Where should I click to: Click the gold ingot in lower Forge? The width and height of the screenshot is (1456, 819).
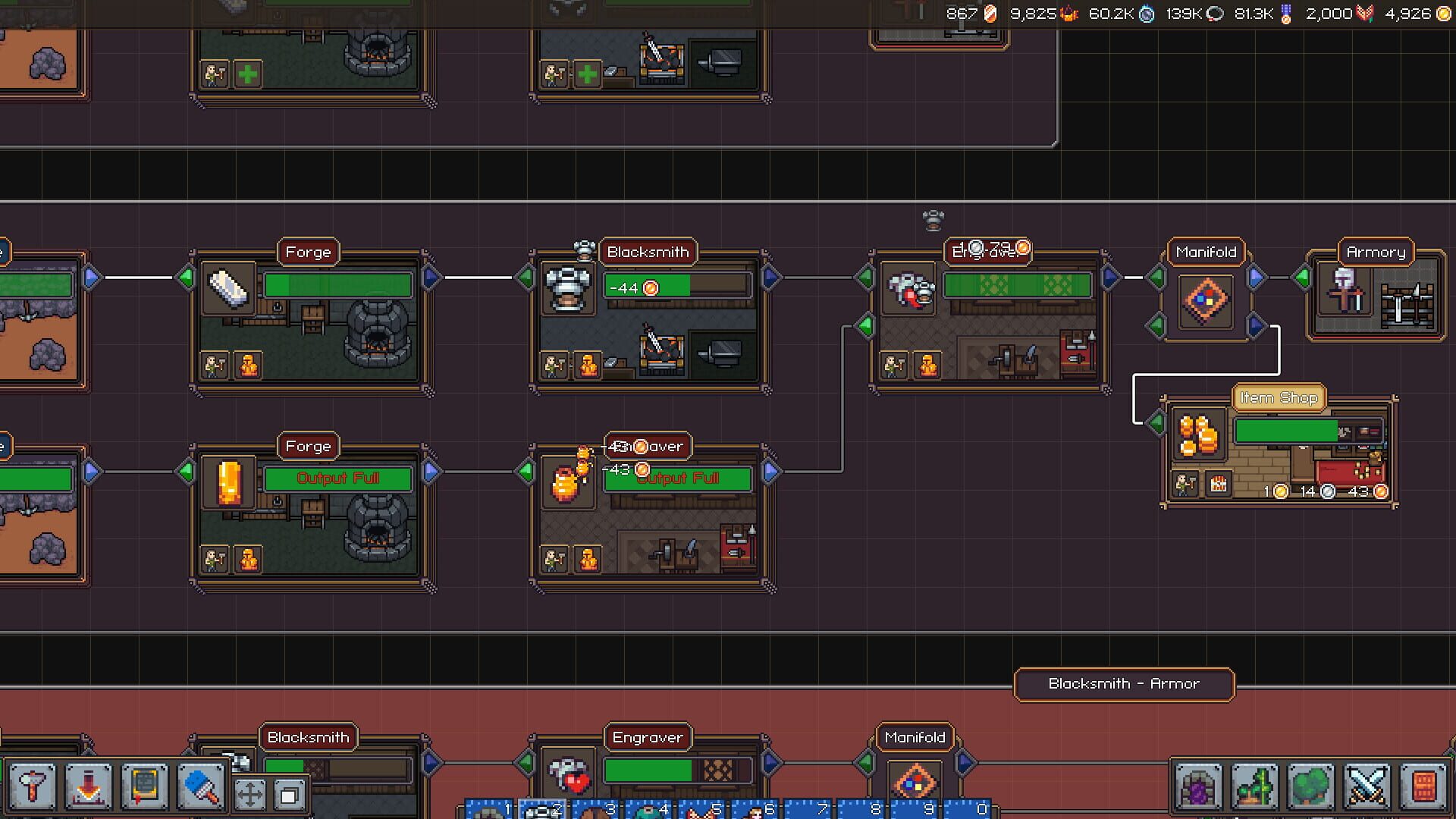click(x=228, y=483)
